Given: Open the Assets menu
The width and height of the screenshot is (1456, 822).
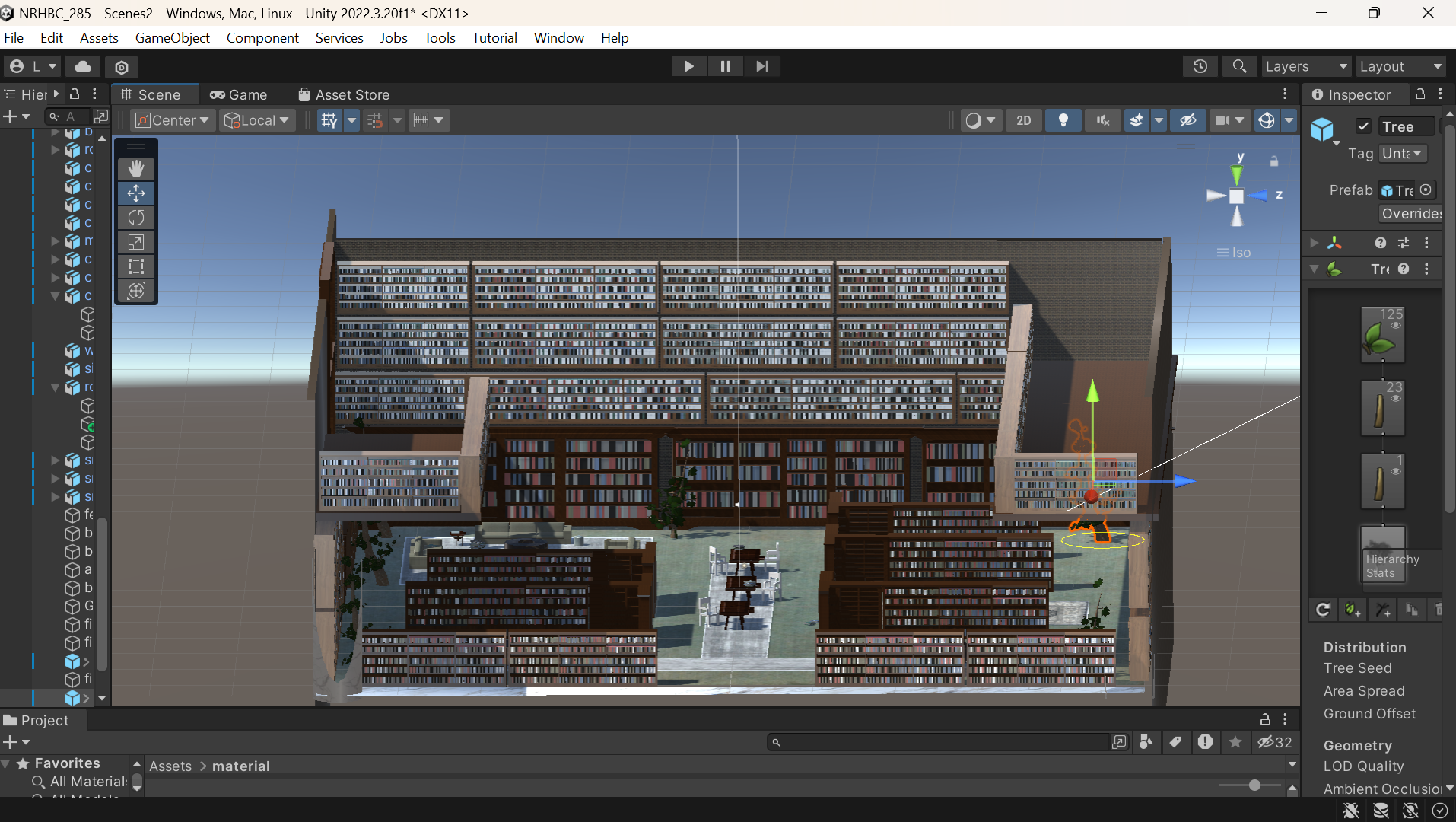Looking at the screenshot, I should pyautogui.click(x=99, y=37).
